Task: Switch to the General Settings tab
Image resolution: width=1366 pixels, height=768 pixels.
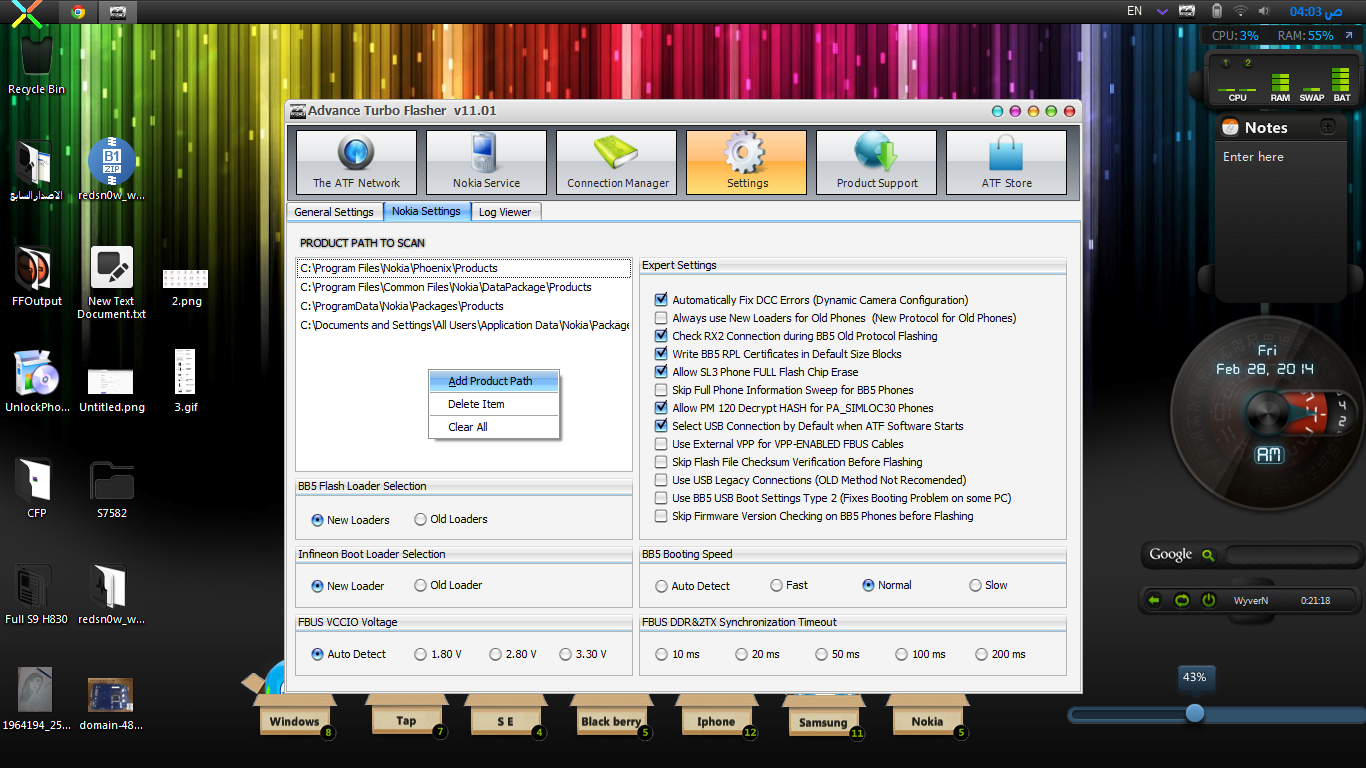Action: [x=334, y=212]
